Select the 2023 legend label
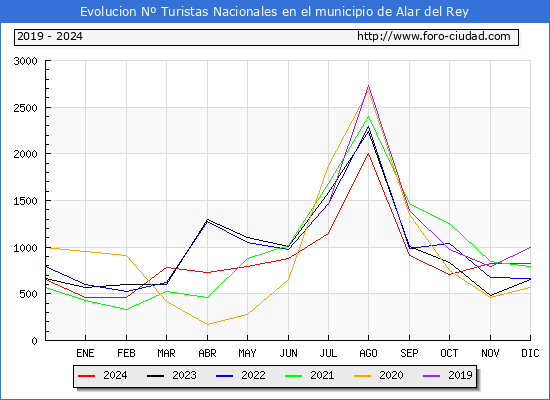 184,375
